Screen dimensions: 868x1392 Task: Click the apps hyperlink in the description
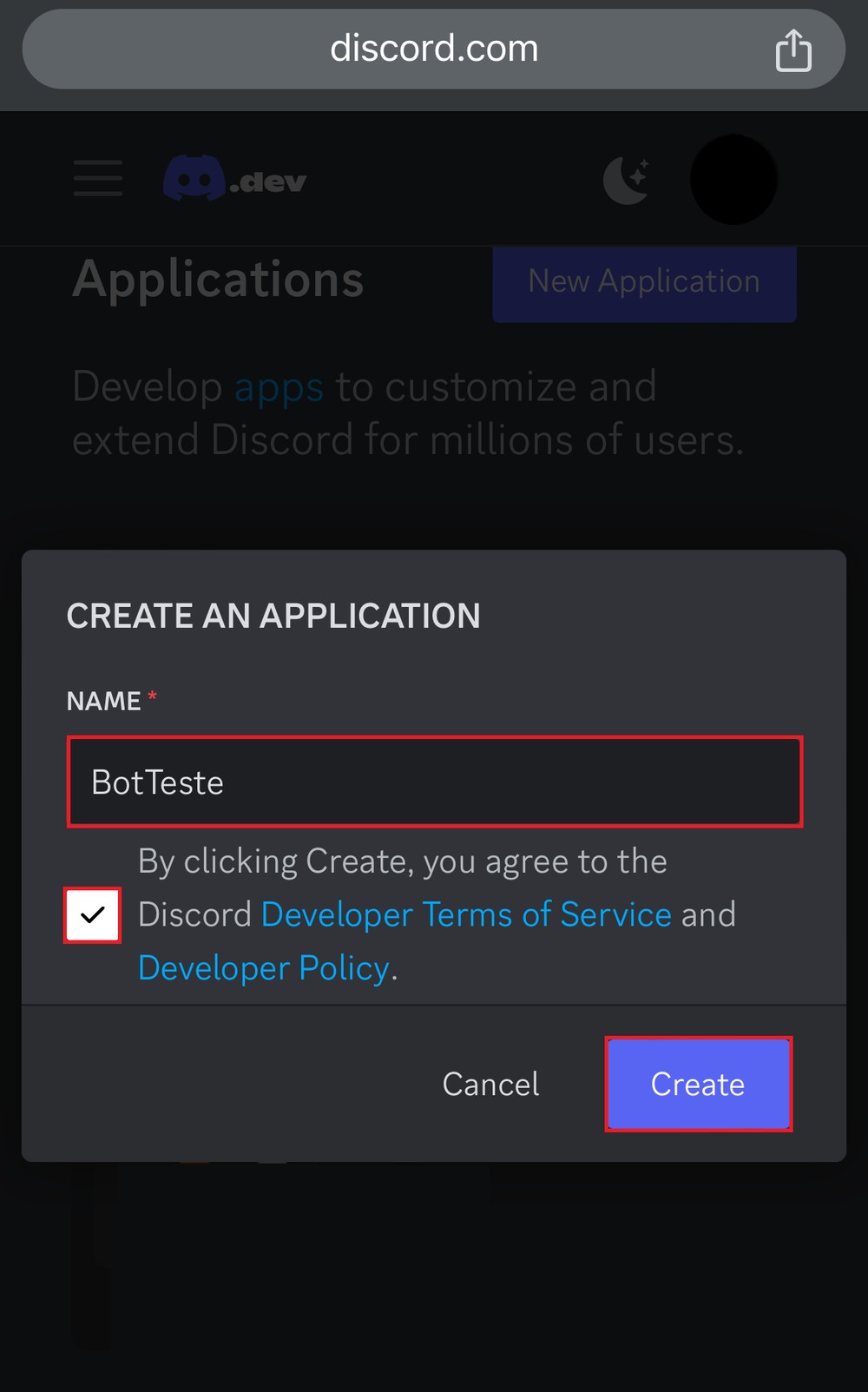(276, 386)
